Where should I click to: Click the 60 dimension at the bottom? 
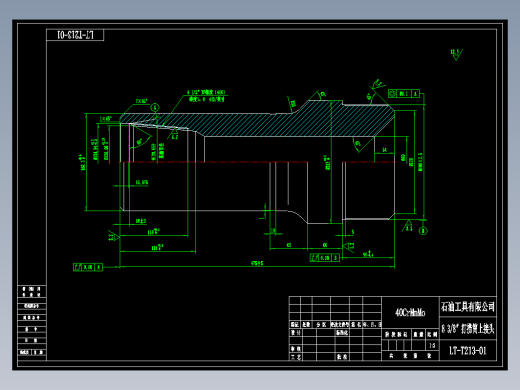pos(325,245)
